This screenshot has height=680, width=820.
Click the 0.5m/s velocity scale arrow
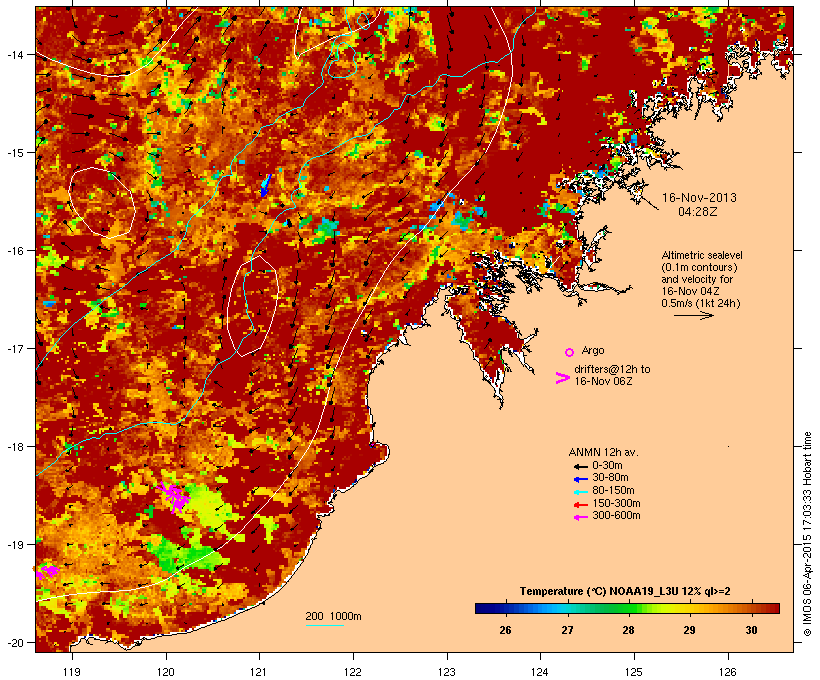[x=693, y=315]
